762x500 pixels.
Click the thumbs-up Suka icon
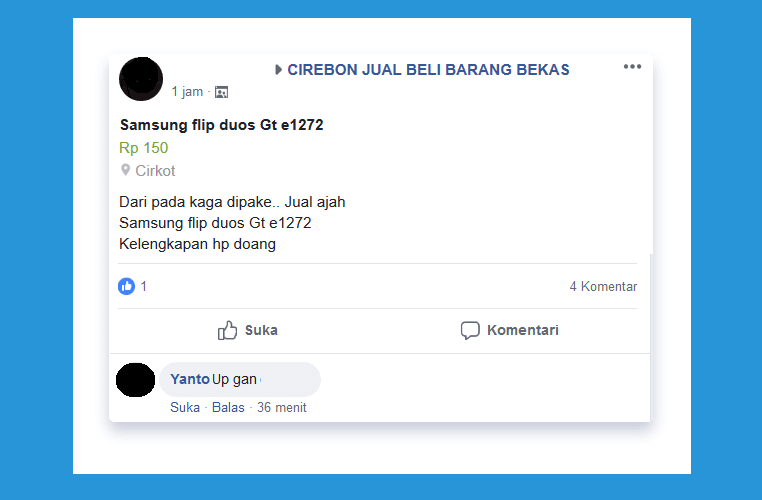pos(227,330)
